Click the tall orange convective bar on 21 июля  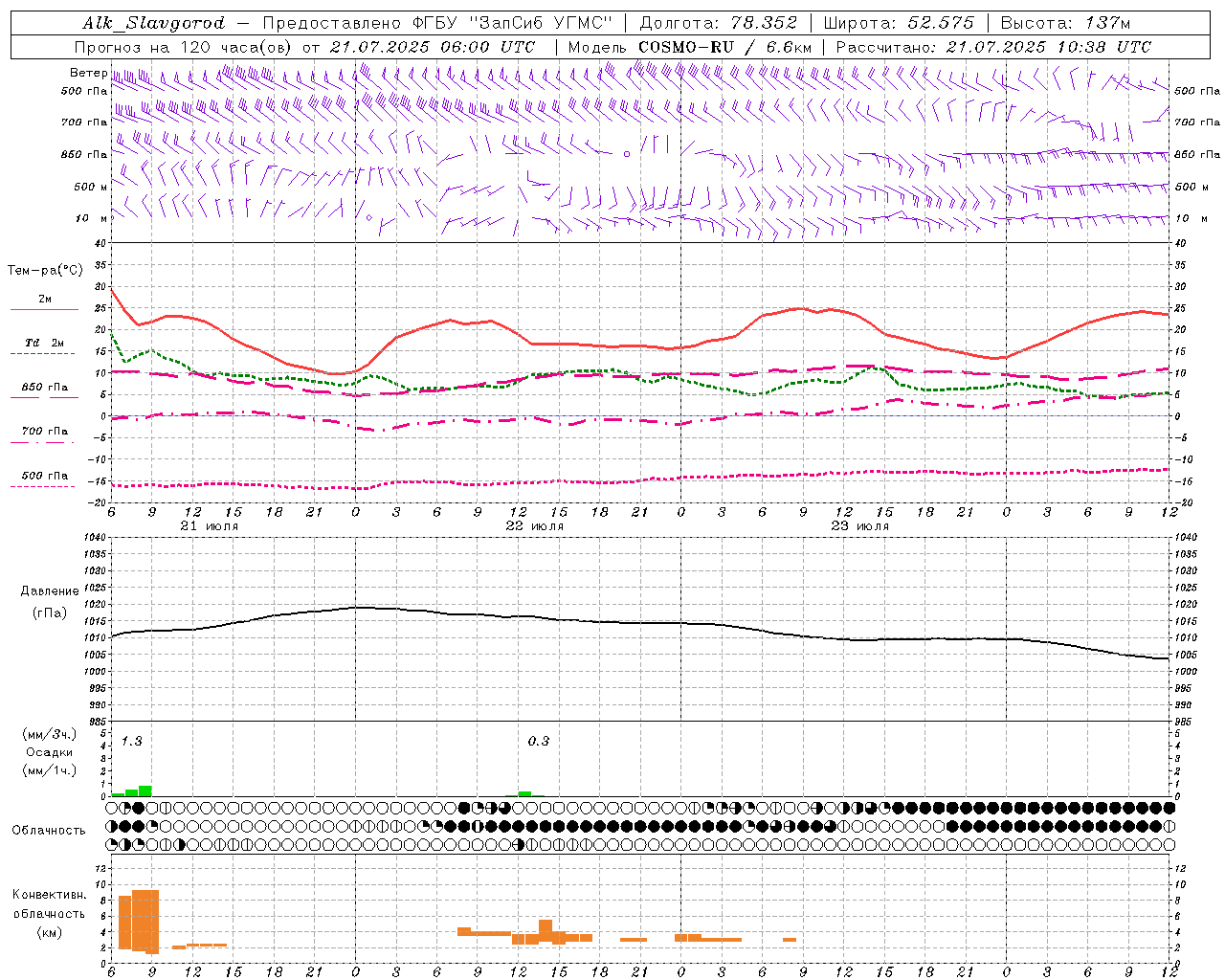click(x=145, y=921)
